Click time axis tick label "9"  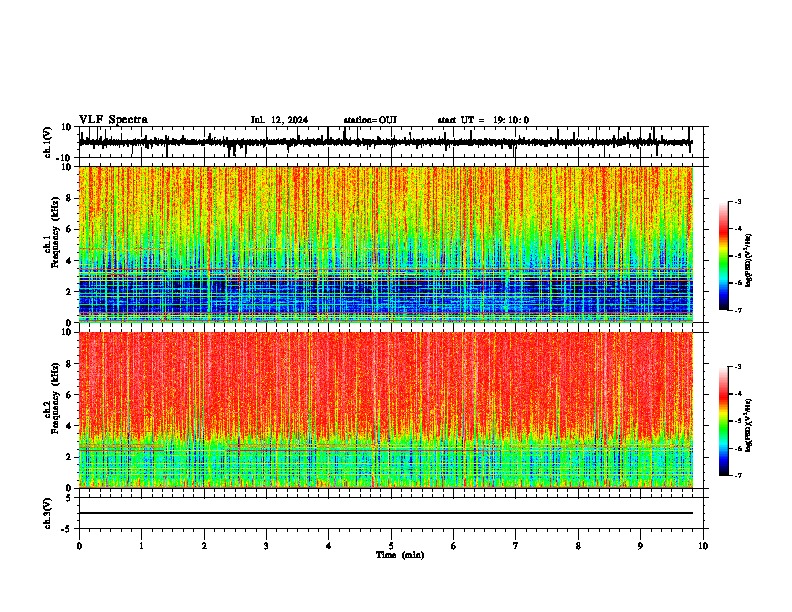coord(640,546)
